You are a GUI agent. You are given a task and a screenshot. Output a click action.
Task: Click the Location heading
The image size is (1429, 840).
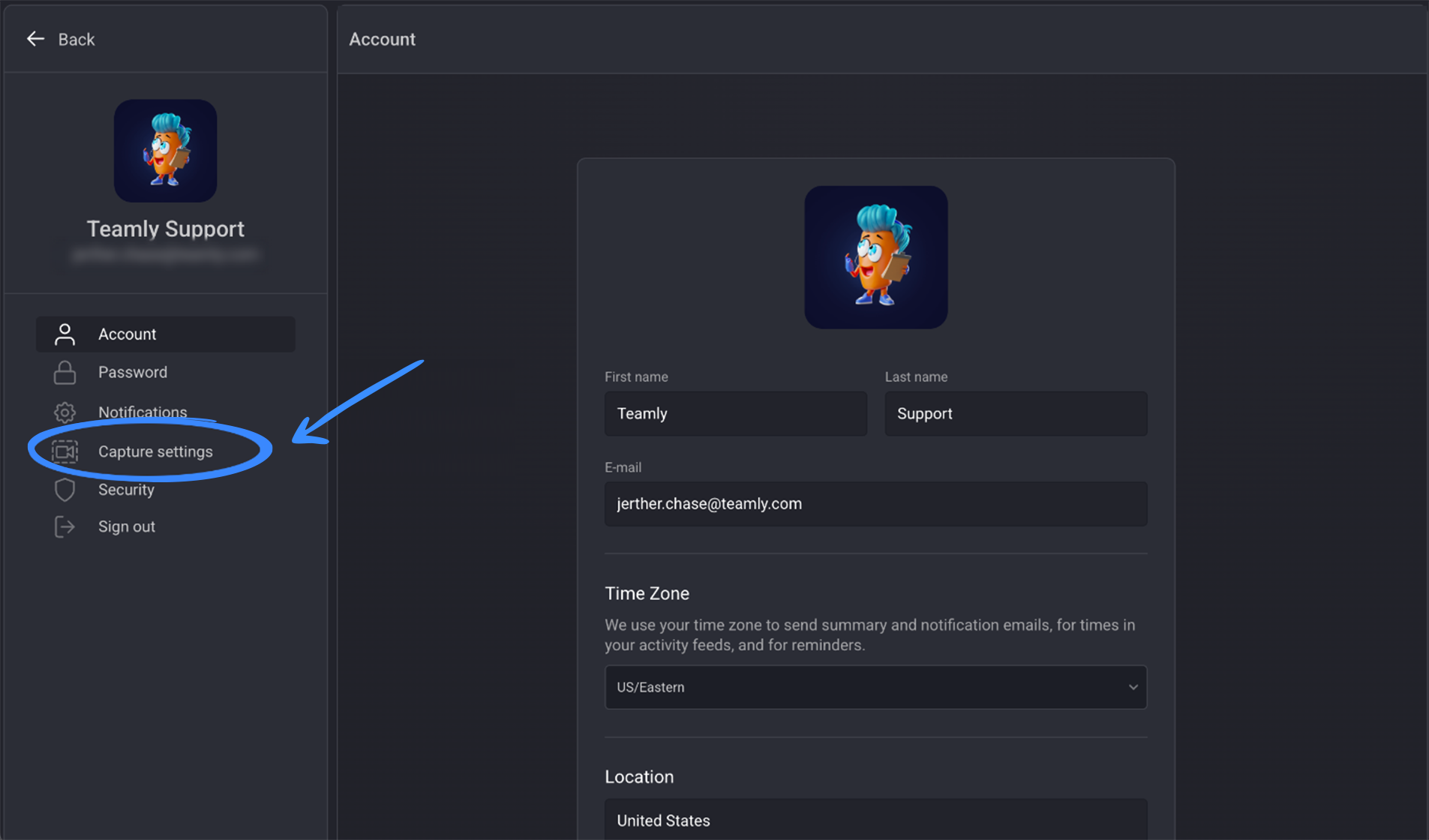pos(639,777)
